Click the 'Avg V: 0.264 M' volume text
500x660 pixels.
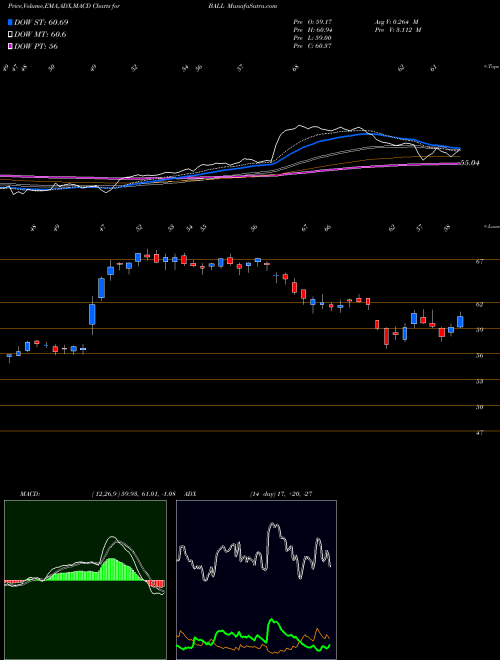point(397,21)
